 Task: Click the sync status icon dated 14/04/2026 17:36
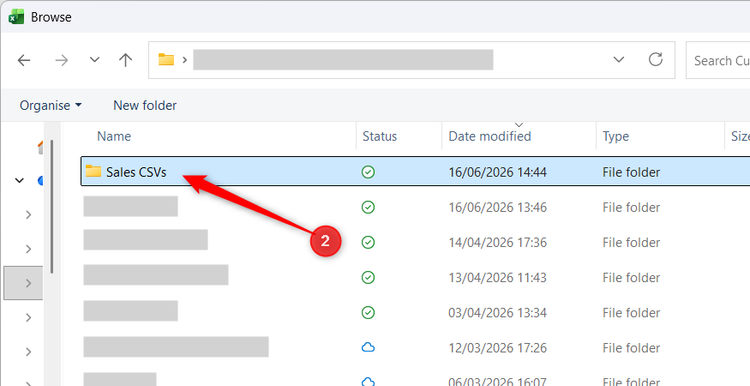point(368,242)
